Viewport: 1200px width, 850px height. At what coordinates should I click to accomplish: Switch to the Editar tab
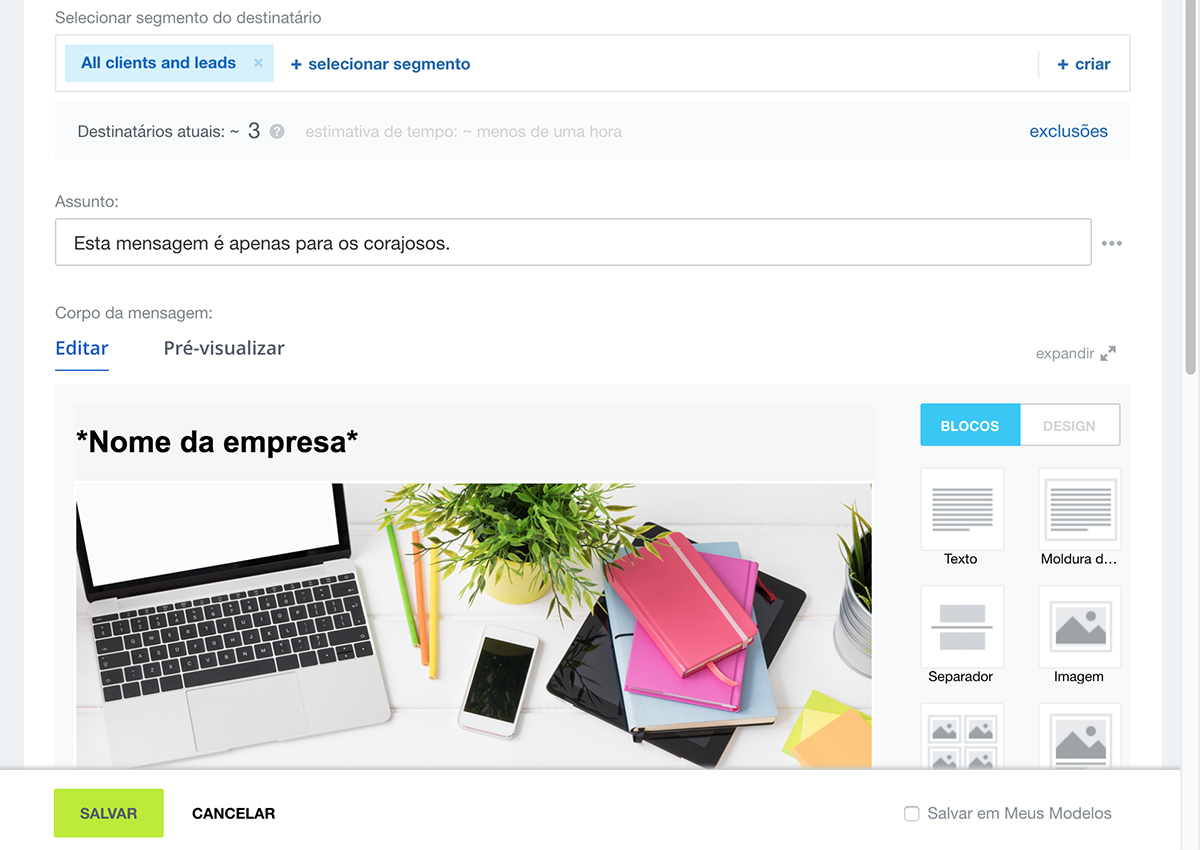82,349
